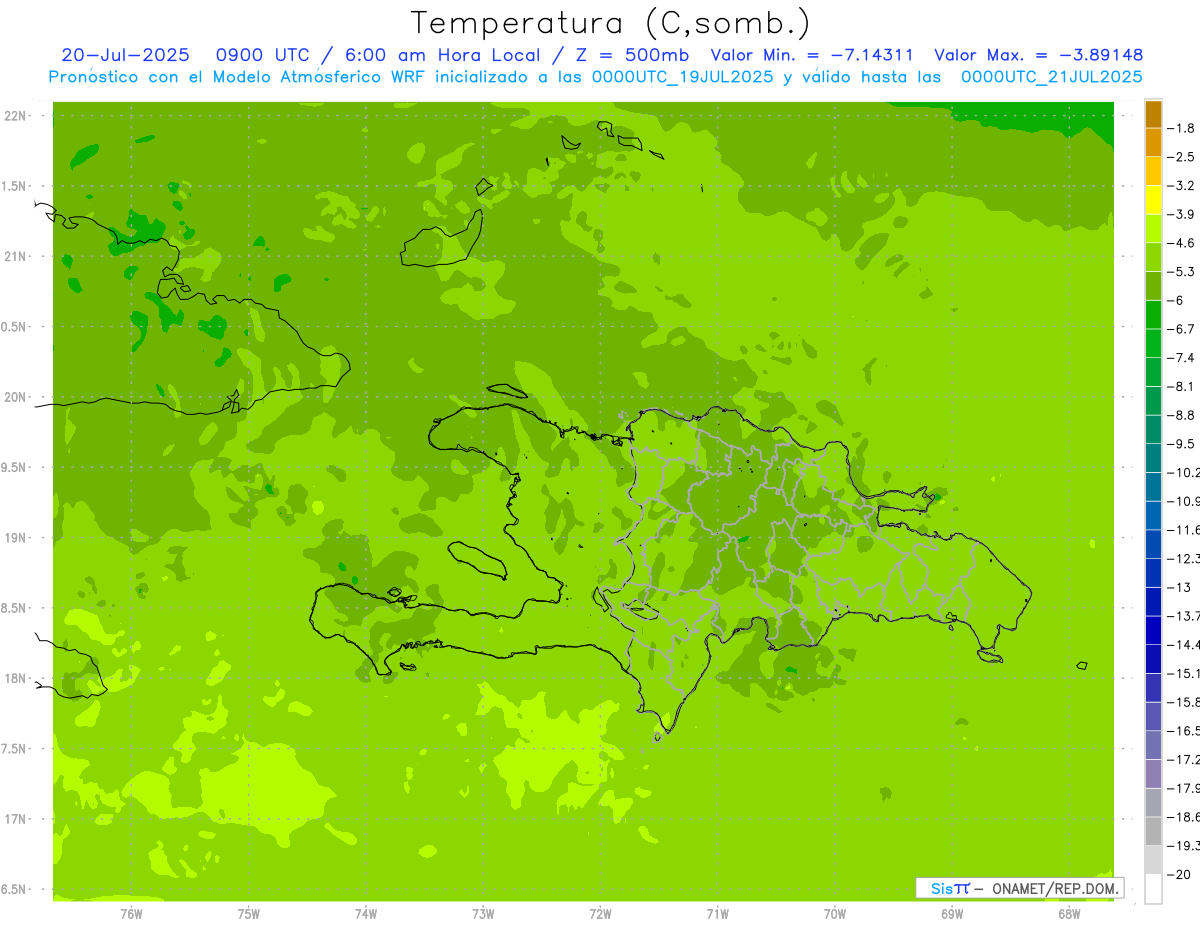This screenshot has height=927, width=1200.
Task: Click the brown legend band above -1.8
Action: (1153, 114)
